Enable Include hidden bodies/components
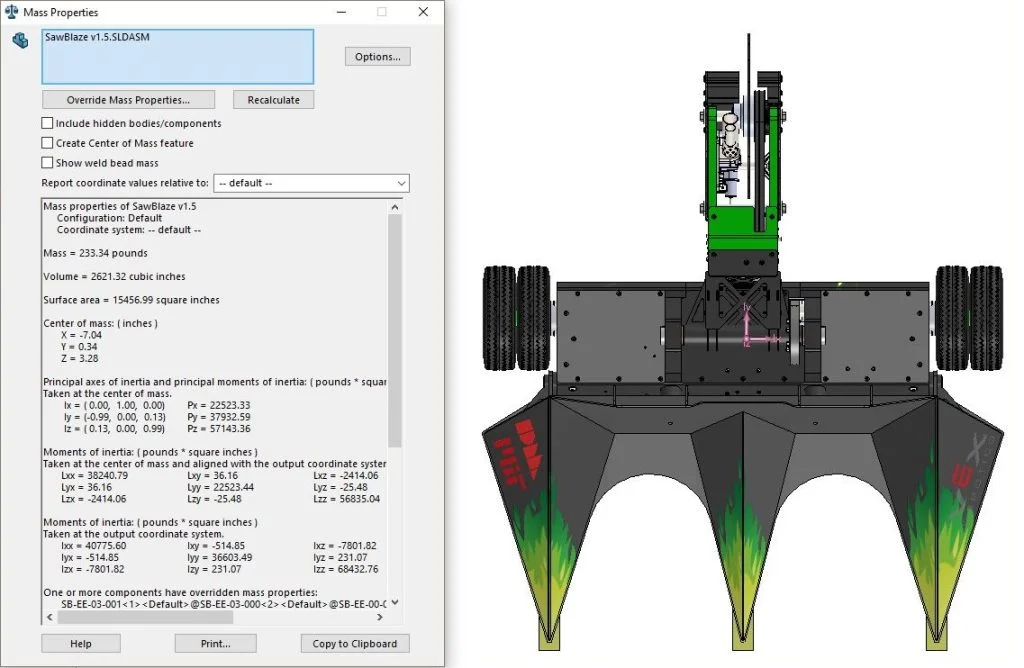Image resolution: width=1024 pixels, height=668 pixels. (47, 124)
